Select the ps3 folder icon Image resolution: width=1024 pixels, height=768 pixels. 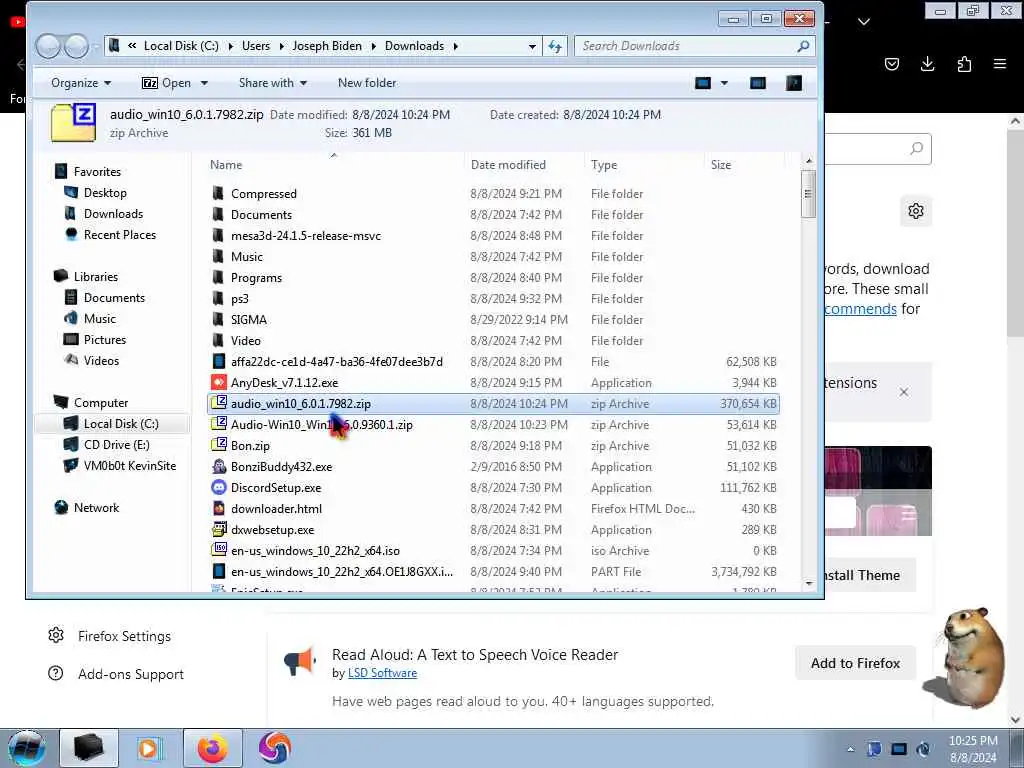click(x=219, y=298)
